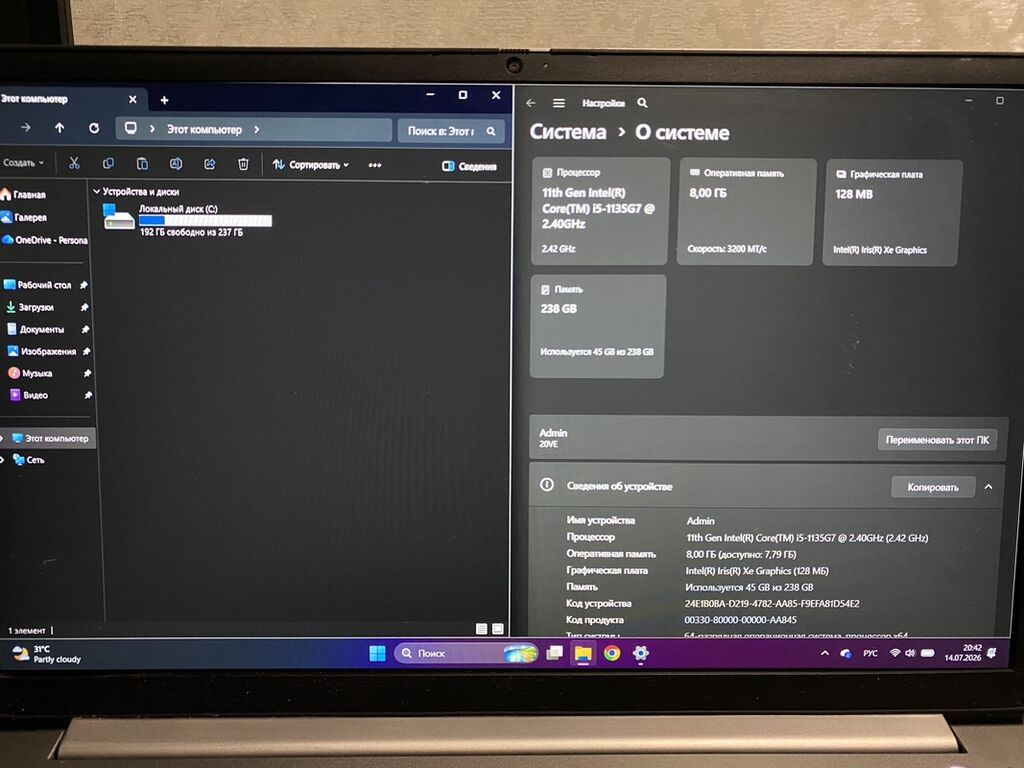Click the Copy icon in Explorer toolbar
The width and height of the screenshot is (1024, 768).
pyautogui.click(x=108, y=163)
